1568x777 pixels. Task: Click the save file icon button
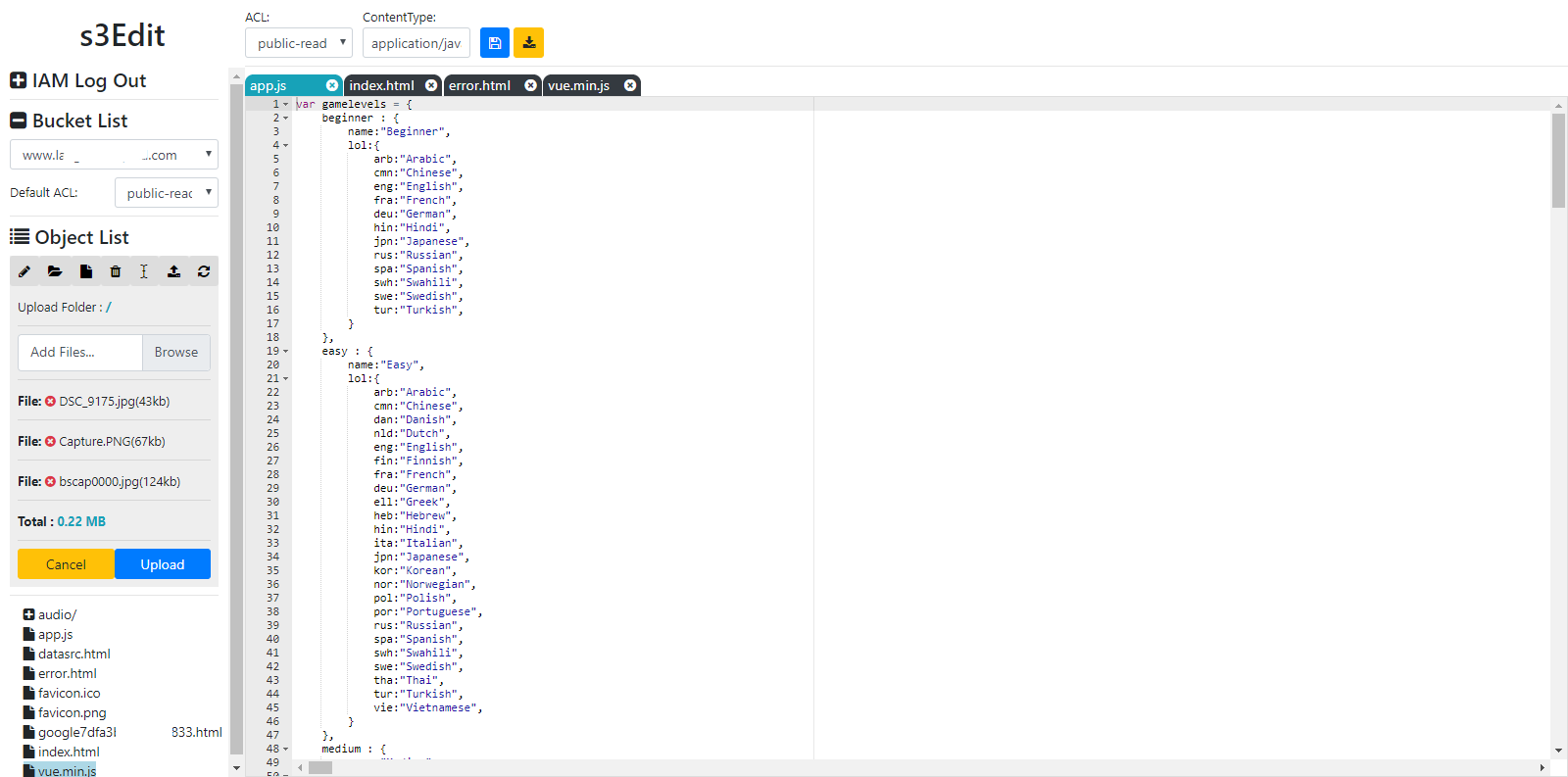point(495,43)
